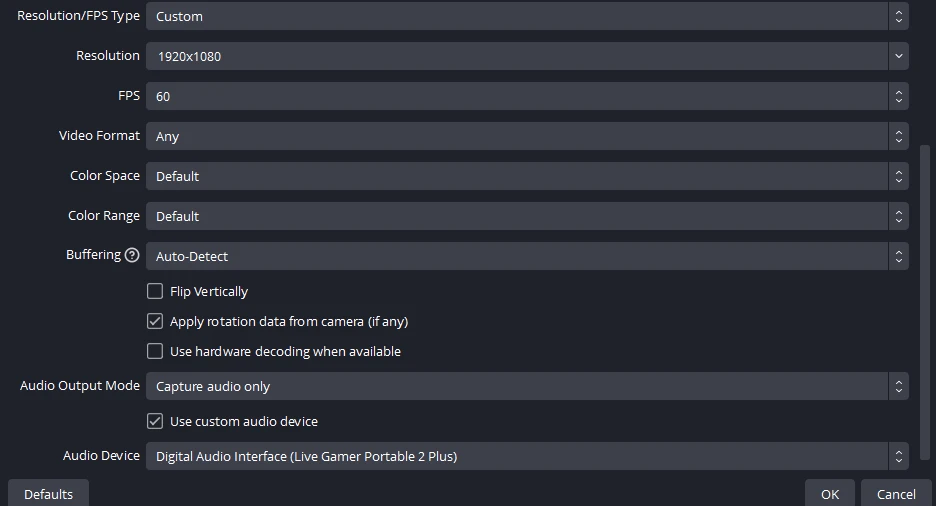Open the Buffering Auto-Detect dropdown
Viewport: 936px width, 506px height.
click(527, 256)
